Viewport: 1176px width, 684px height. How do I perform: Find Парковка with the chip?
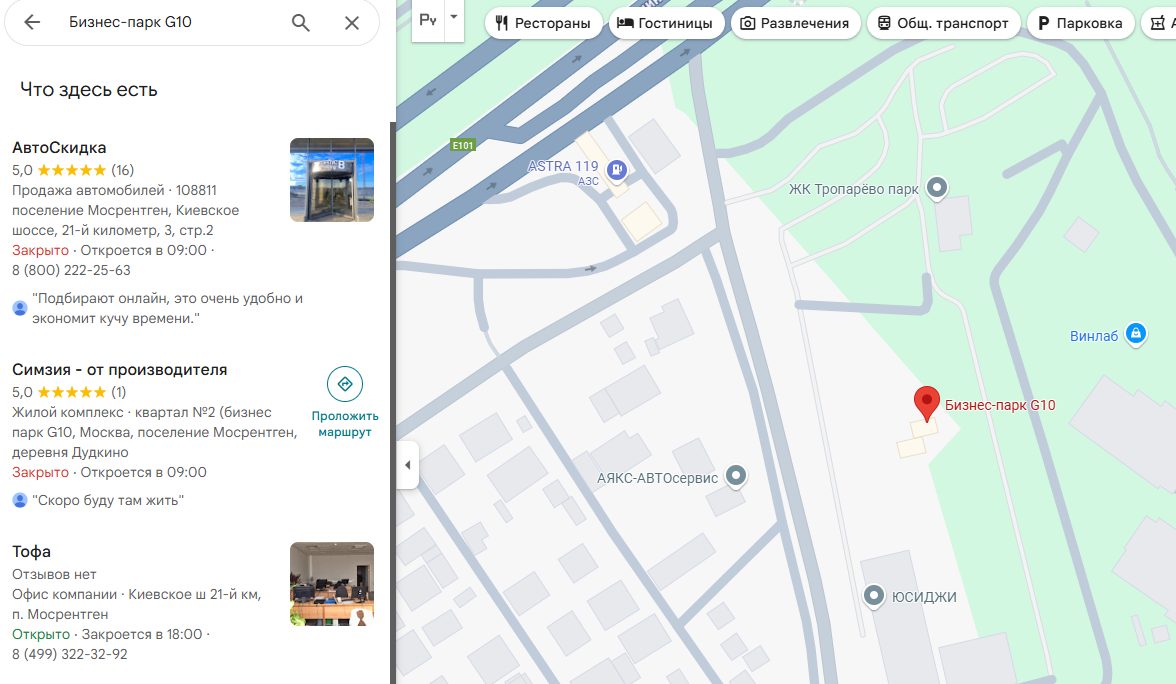(1080, 23)
